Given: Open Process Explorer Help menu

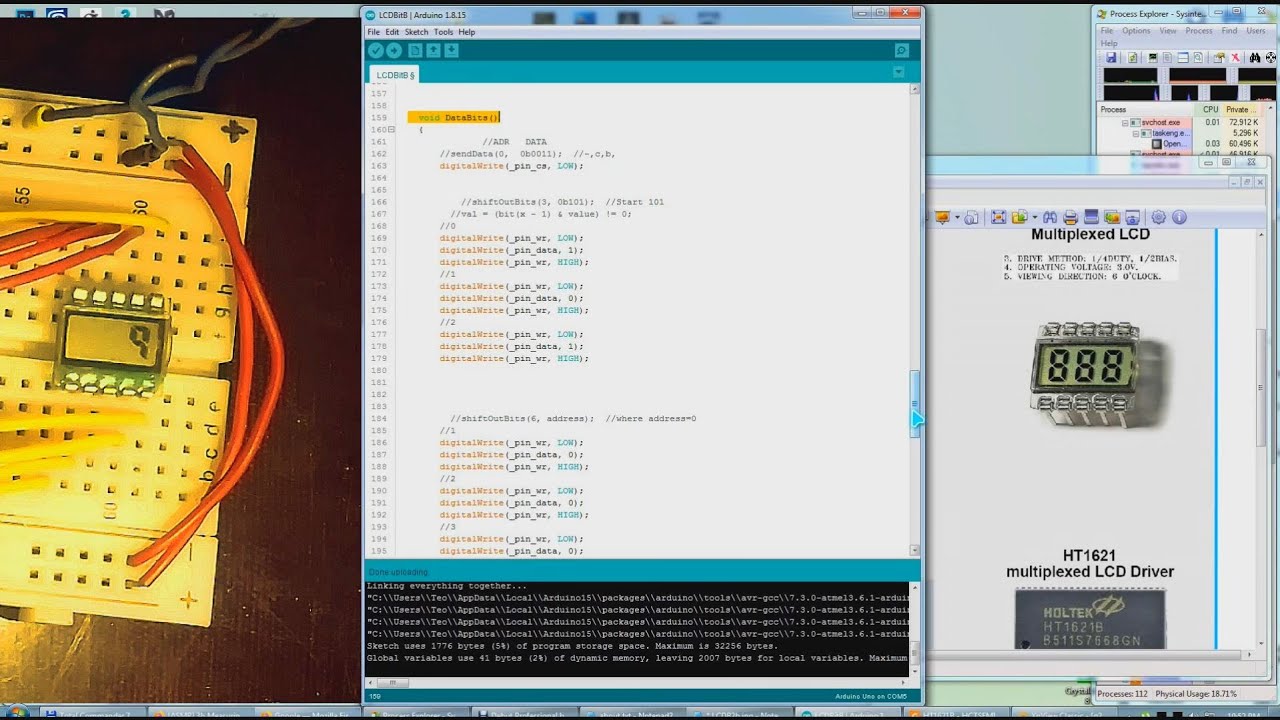Looking at the screenshot, I should click(1109, 44).
